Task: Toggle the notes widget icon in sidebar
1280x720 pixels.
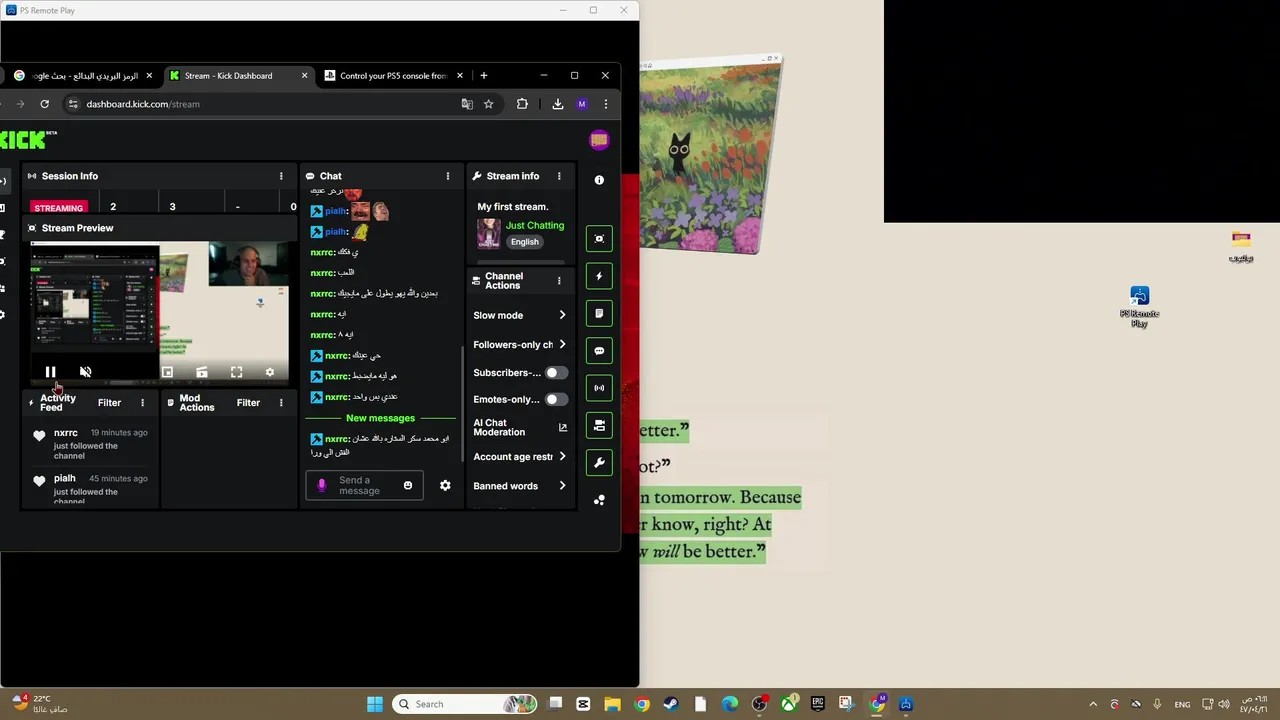Action: (599, 314)
